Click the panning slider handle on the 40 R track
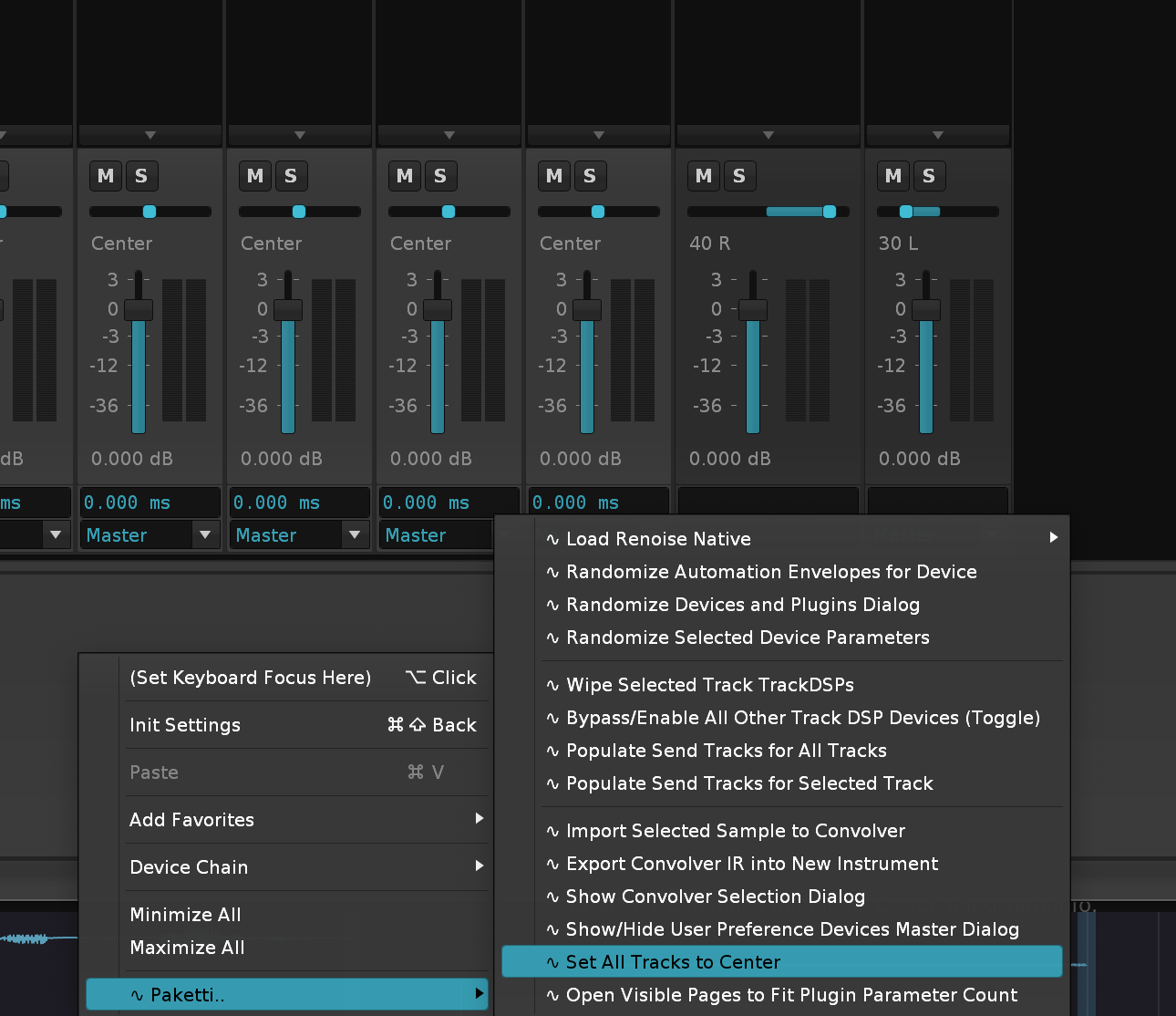Viewport: 1176px width, 1016px height. [x=830, y=212]
